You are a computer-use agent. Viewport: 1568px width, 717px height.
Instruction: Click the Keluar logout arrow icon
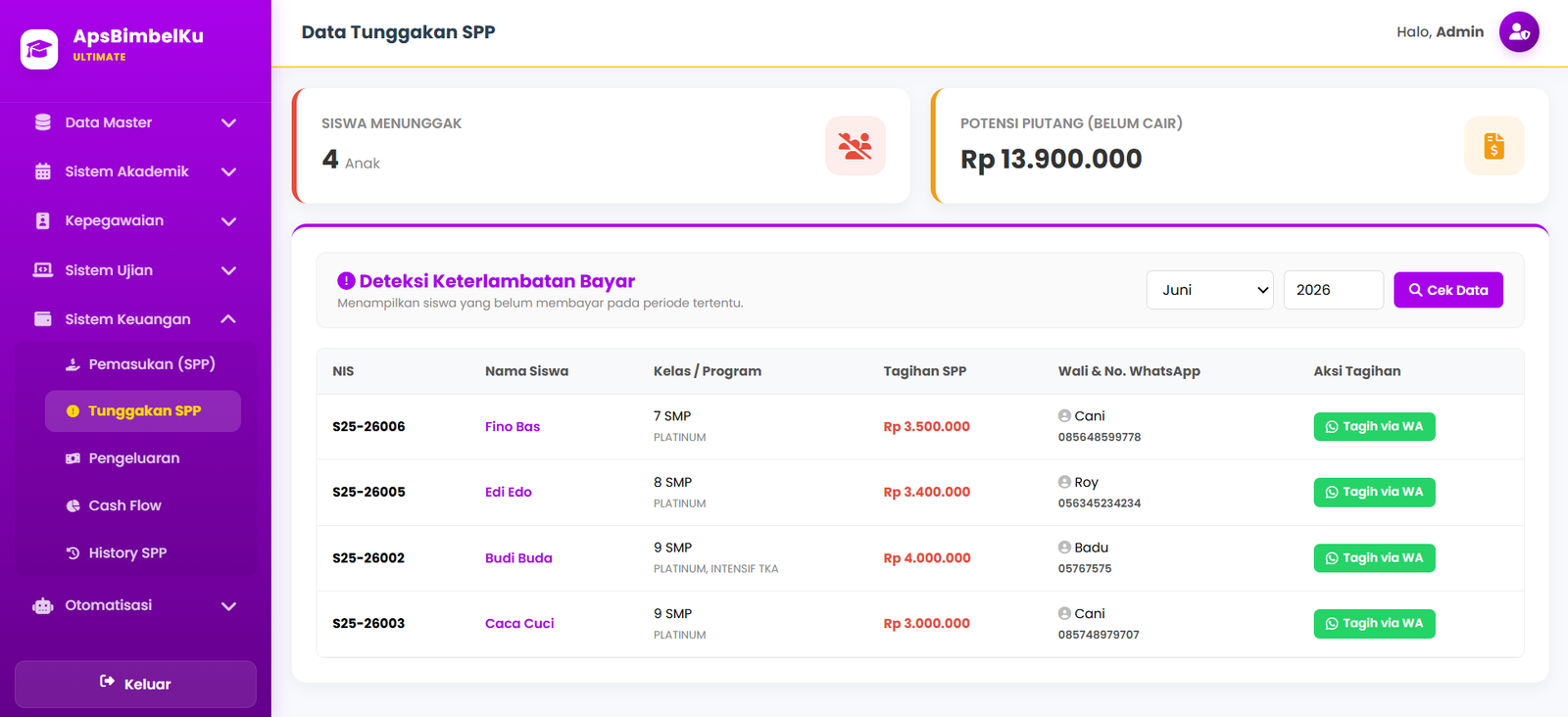(108, 682)
